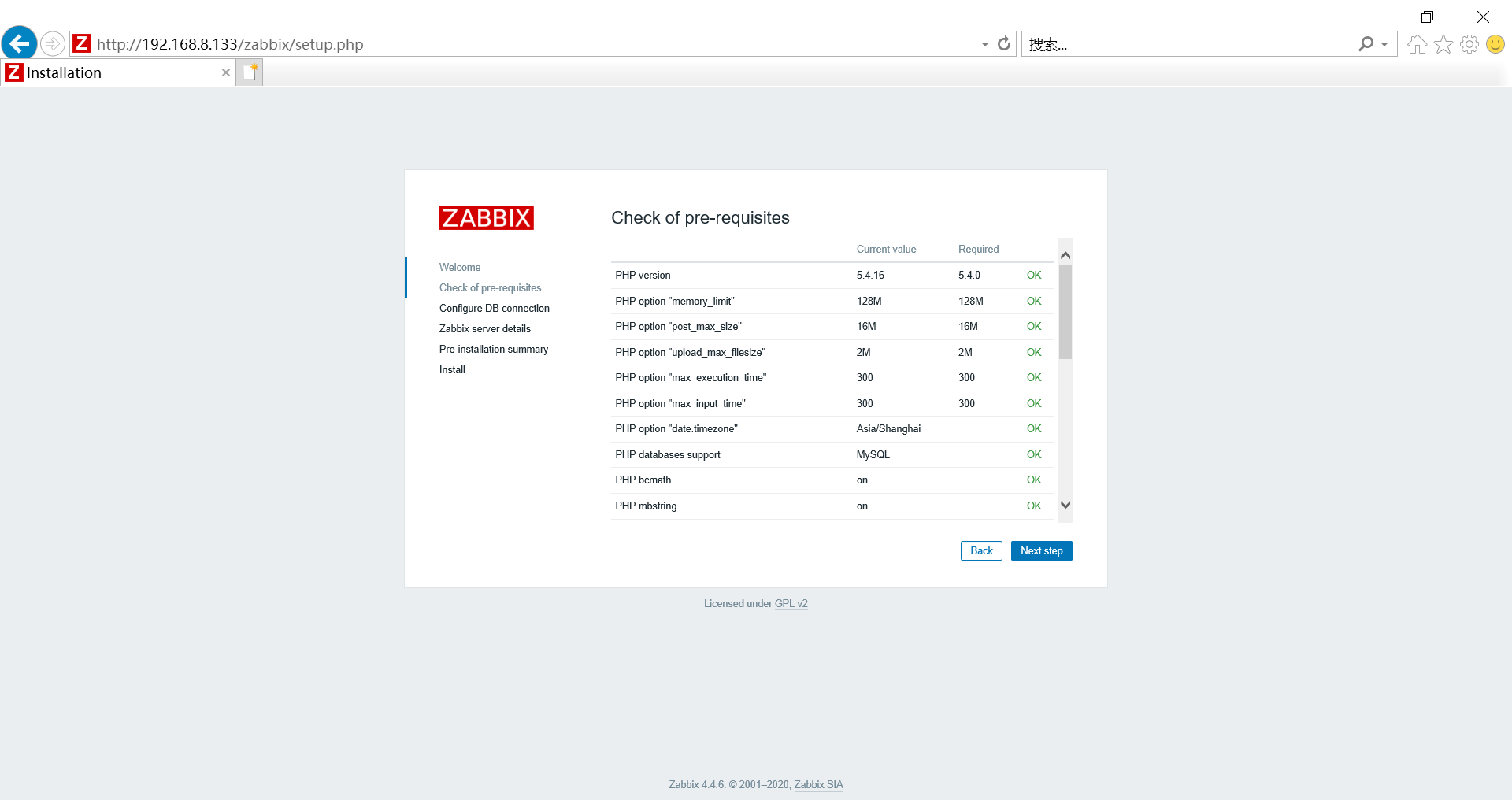
Task: Click PHP bcmath row label
Action: [x=643, y=480]
